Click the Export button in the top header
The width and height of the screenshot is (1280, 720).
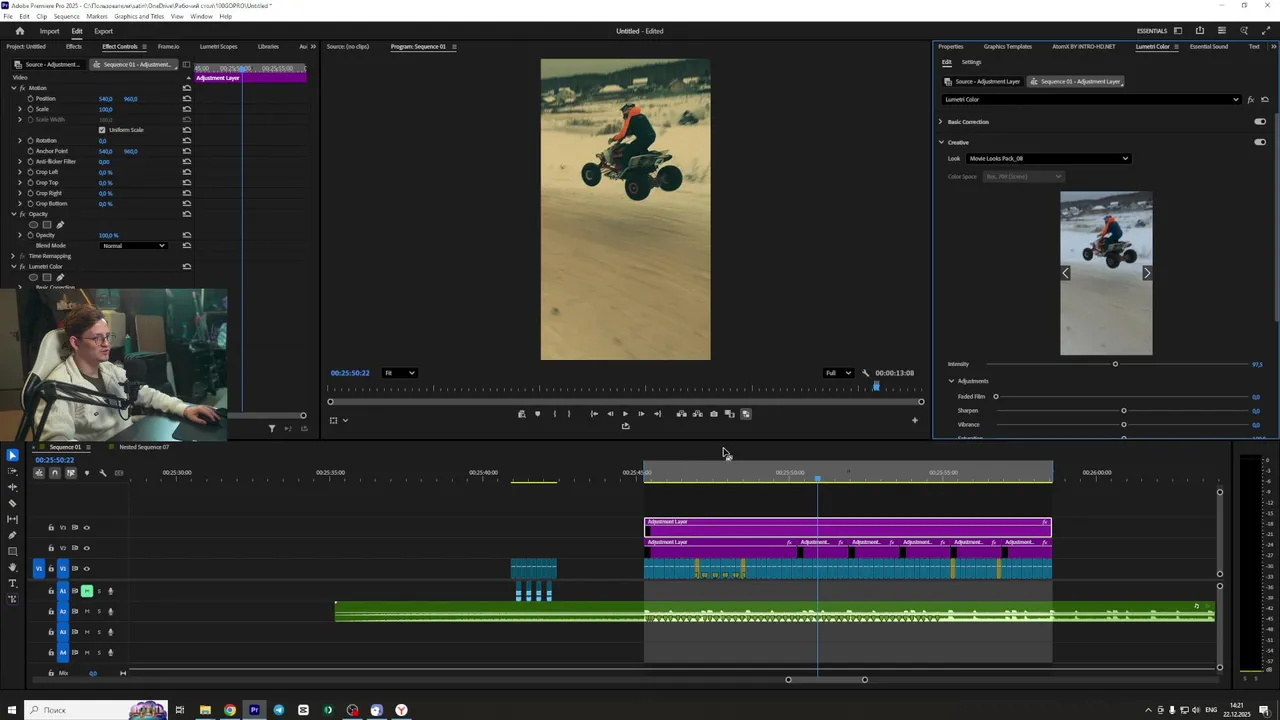click(103, 31)
